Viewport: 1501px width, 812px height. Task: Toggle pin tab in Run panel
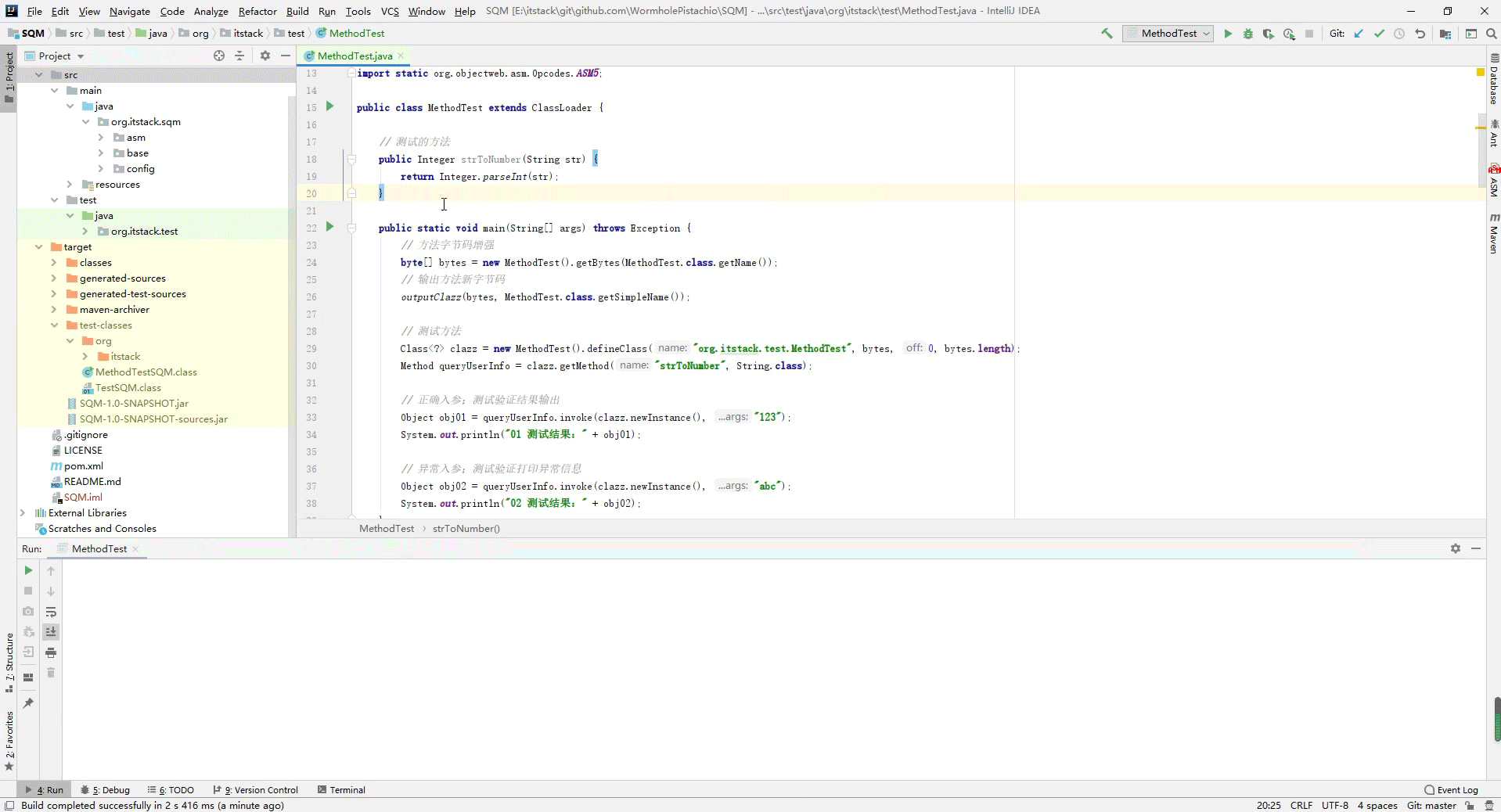[28, 703]
